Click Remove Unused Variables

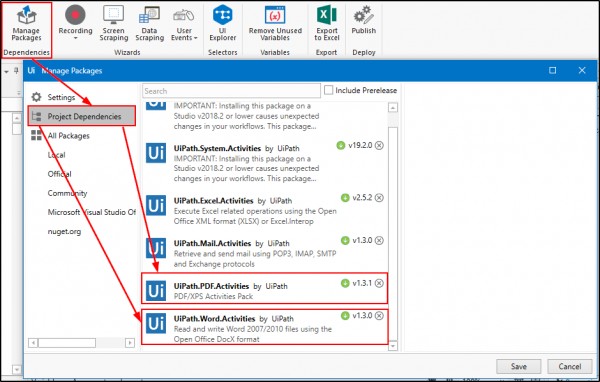275,24
